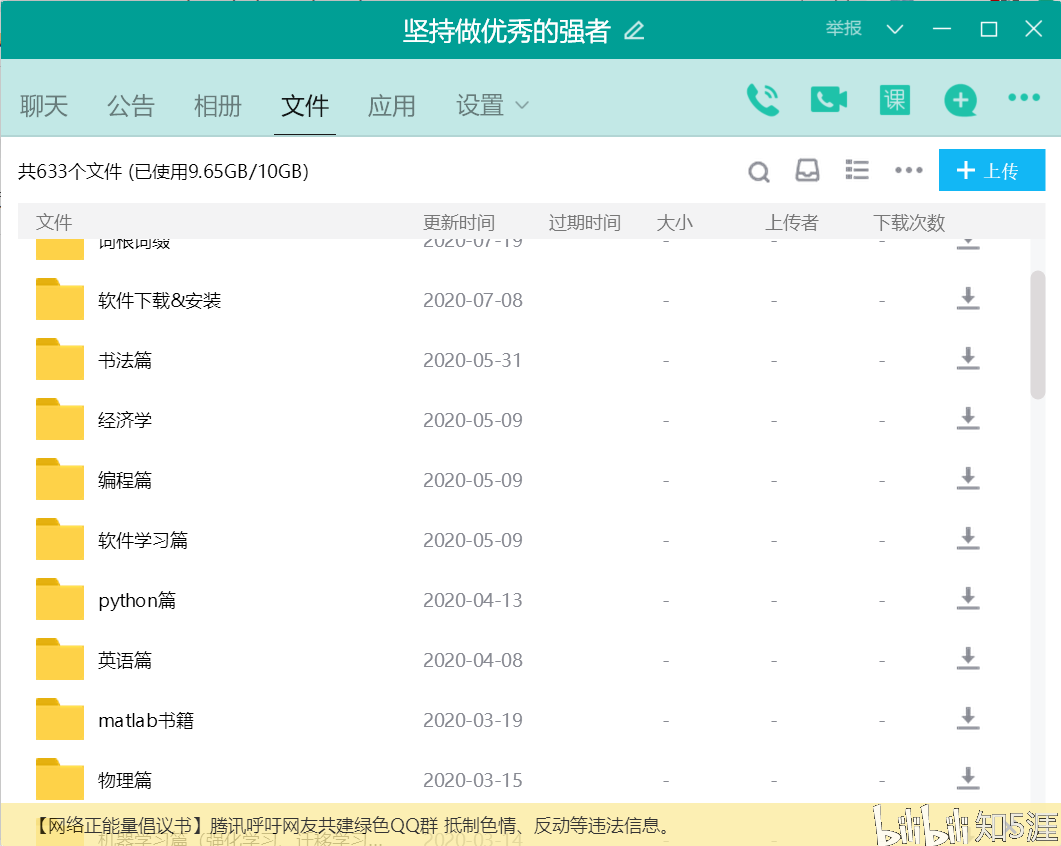This screenshot has width=1061, height=846.
Task: Click the 上传者 column header
Action: pyautogui.click(x=792, y=223)
